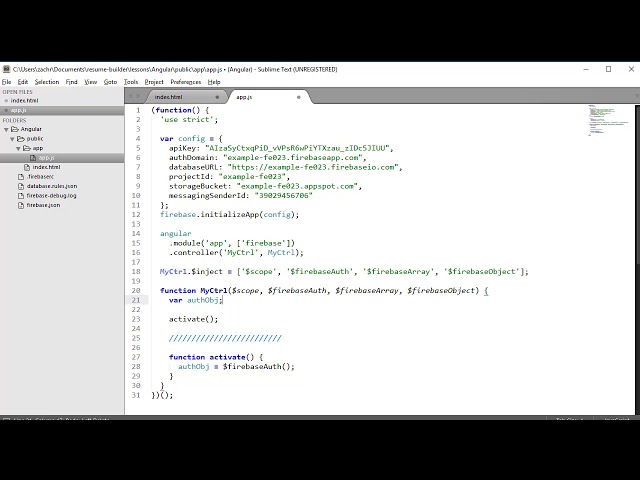The height and width of the screenshot is (480, 640).
Task: Click authDomain on line 6
Action: (191, 158)
